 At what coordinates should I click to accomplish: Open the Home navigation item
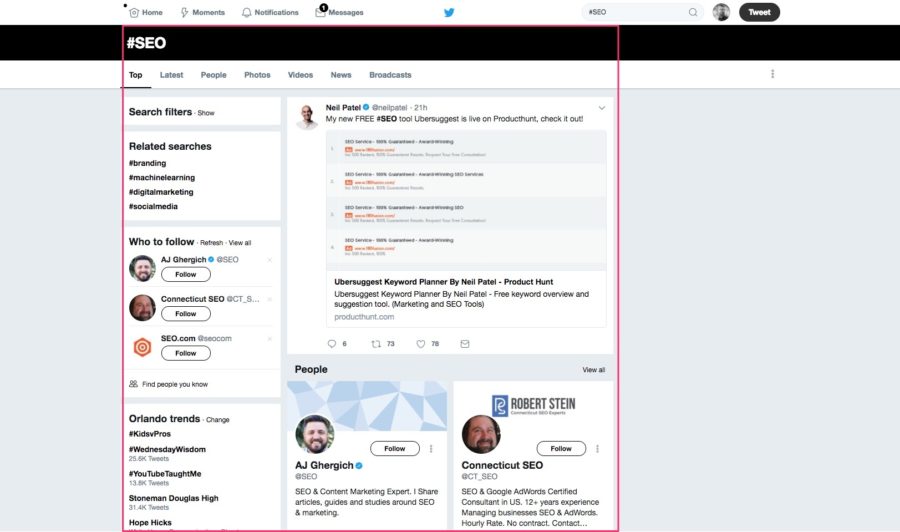tap(146, 12)
